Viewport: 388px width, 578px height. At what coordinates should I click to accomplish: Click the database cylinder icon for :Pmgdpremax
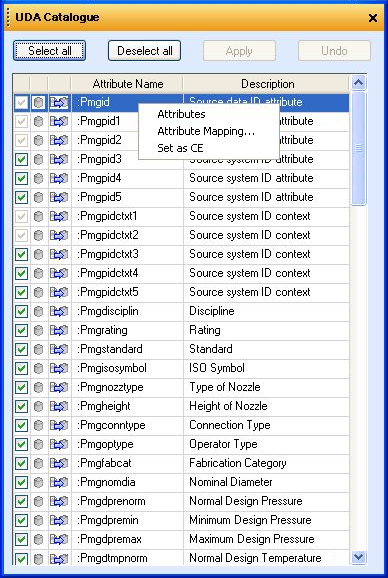(x=38, y=539)
